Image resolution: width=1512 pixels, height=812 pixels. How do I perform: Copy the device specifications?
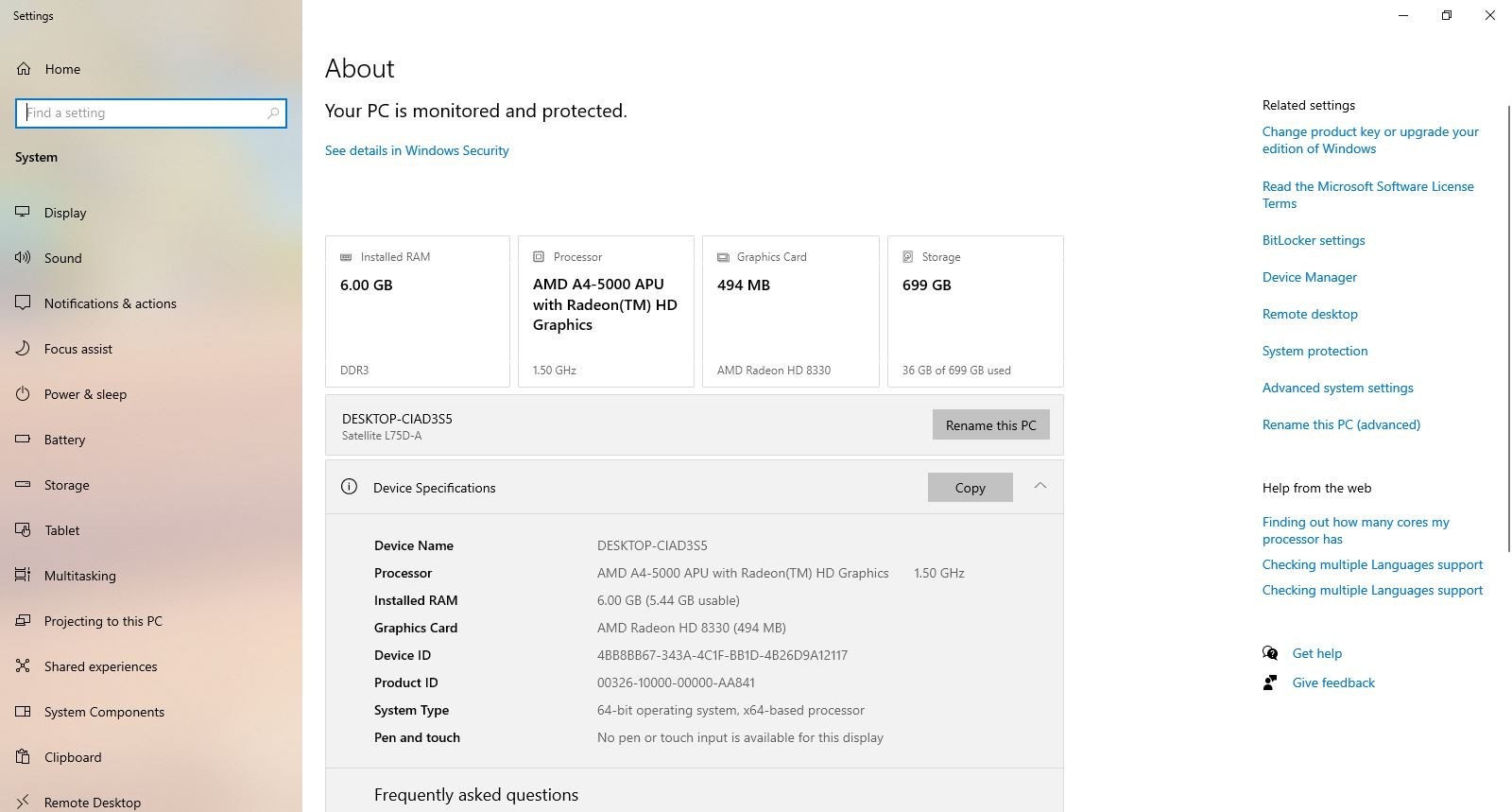(x=970, y=487)
